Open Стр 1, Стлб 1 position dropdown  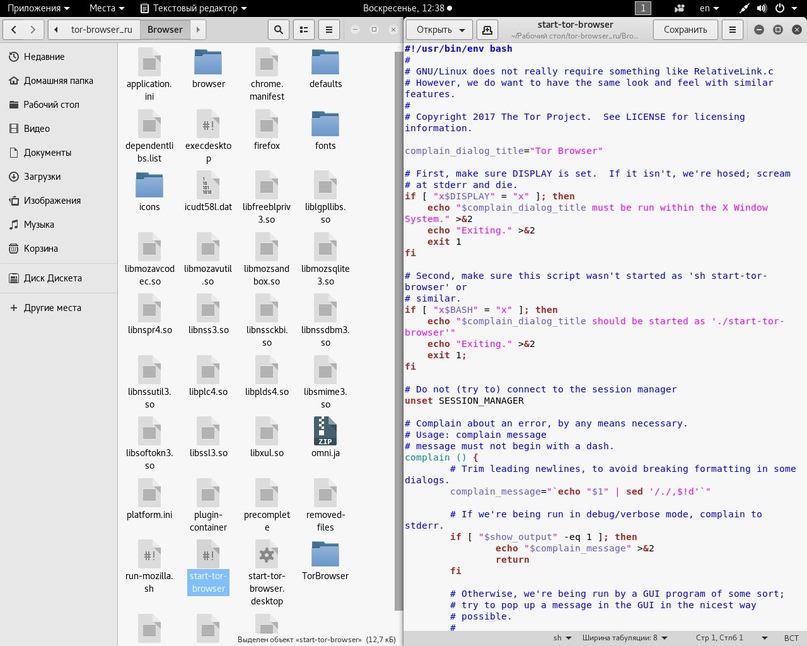(731, 638)
